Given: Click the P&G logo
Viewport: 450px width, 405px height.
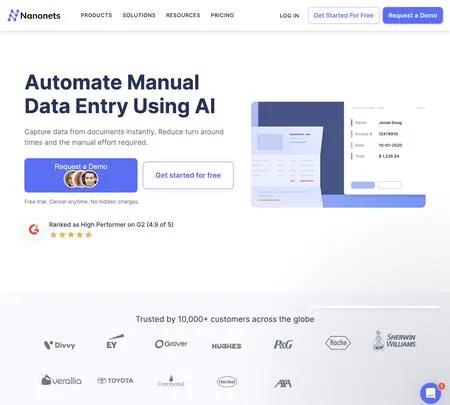Looking at the screenshot, I should pyautogui.click(x=283, y=344).
